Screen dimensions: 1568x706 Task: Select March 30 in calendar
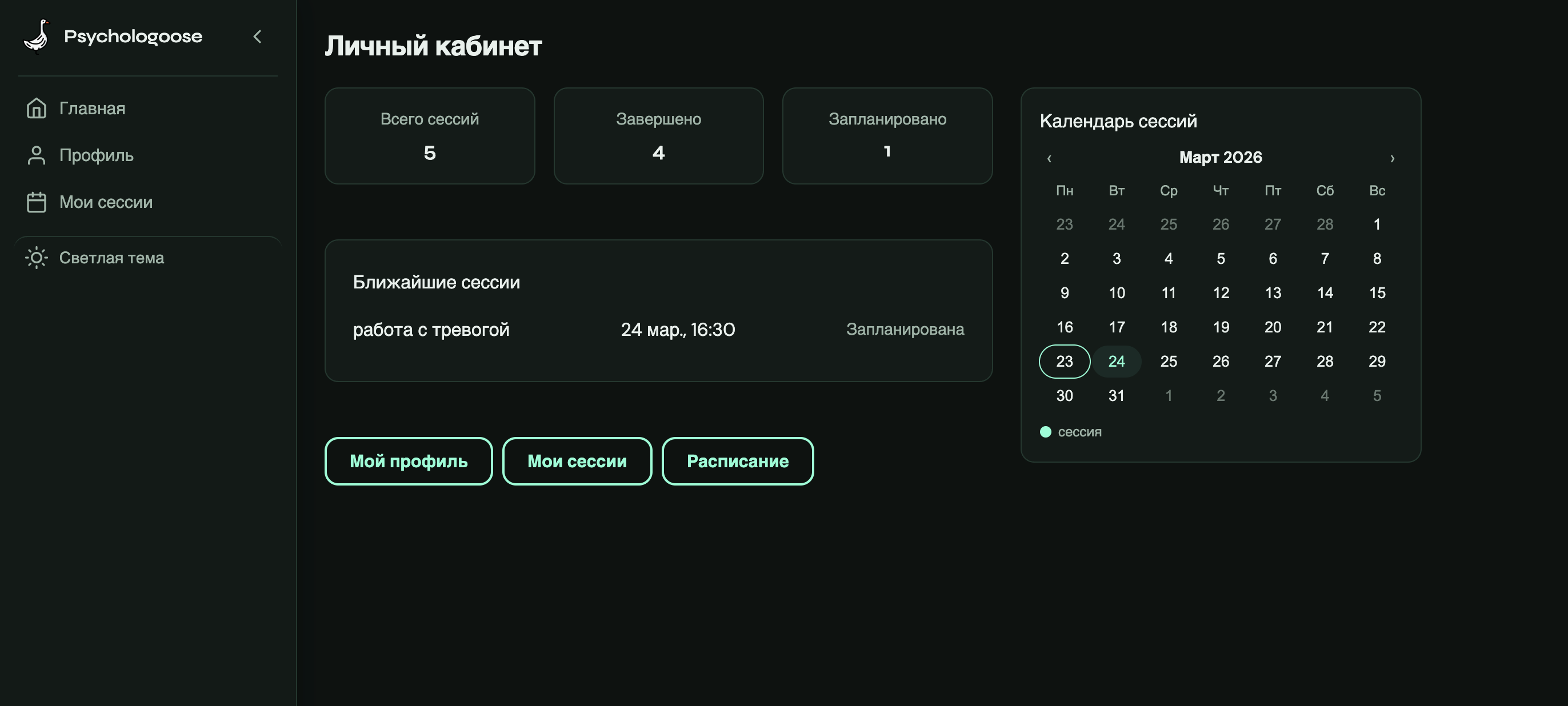point(1065,396)
